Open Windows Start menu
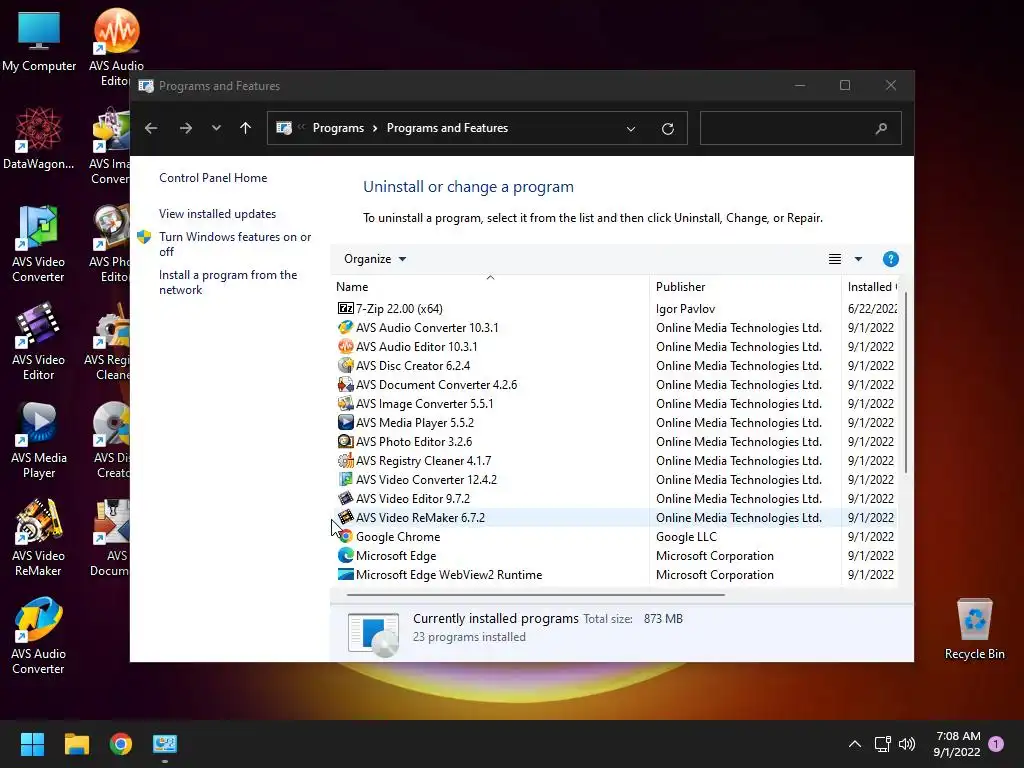 coord(32,744)
